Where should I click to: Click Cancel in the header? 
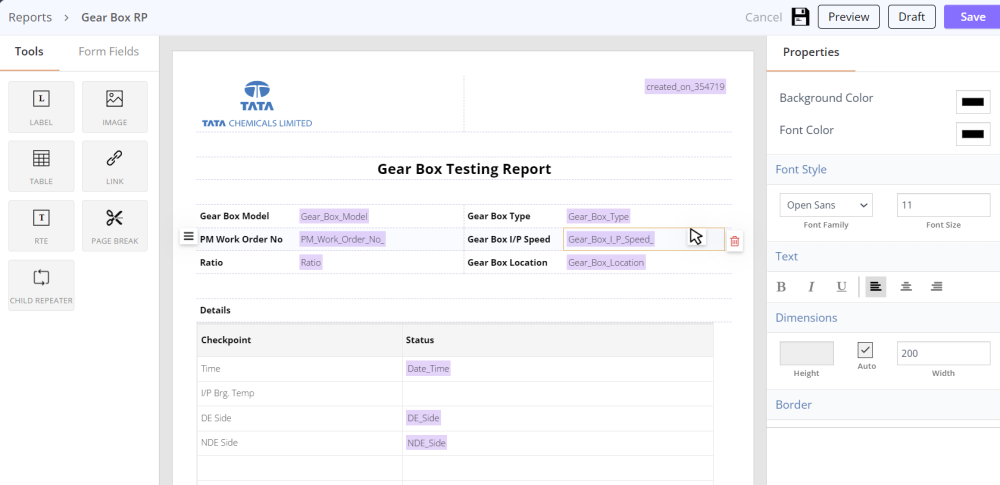[763, 17]
